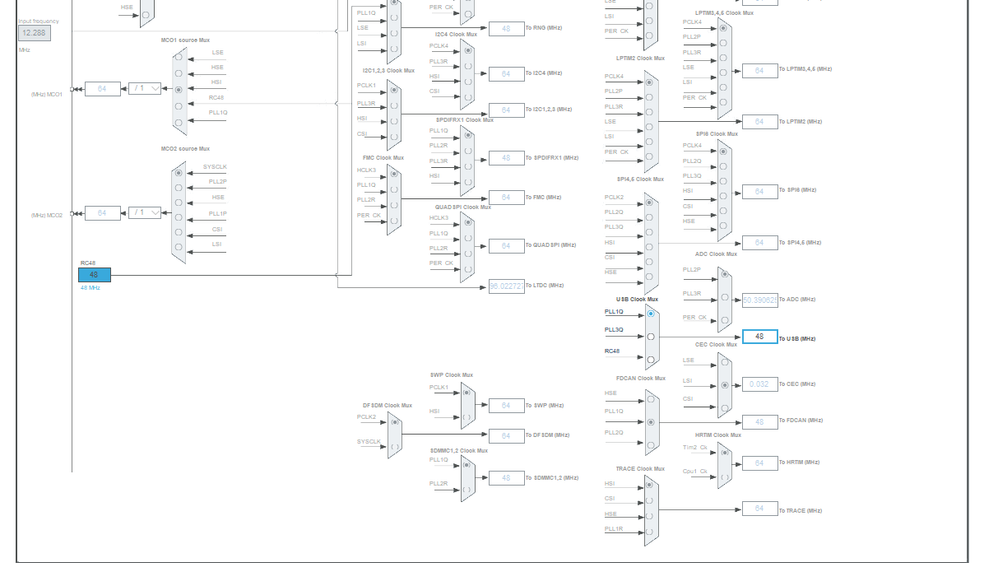
Task: Click the To LTDC (MHz) value box
Action: point(507,286)
